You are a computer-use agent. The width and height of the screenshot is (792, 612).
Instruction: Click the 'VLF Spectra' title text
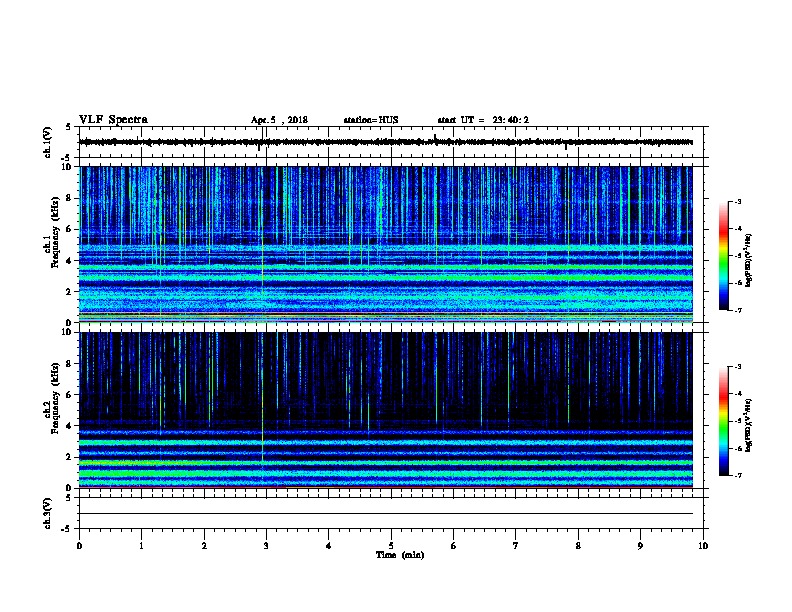[113, 120]
